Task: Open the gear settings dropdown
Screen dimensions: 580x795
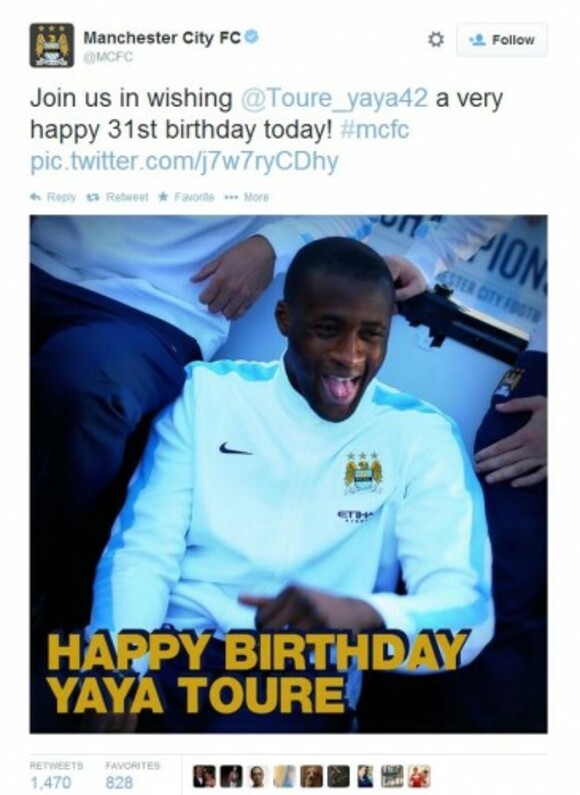Action: pos(436,40)
